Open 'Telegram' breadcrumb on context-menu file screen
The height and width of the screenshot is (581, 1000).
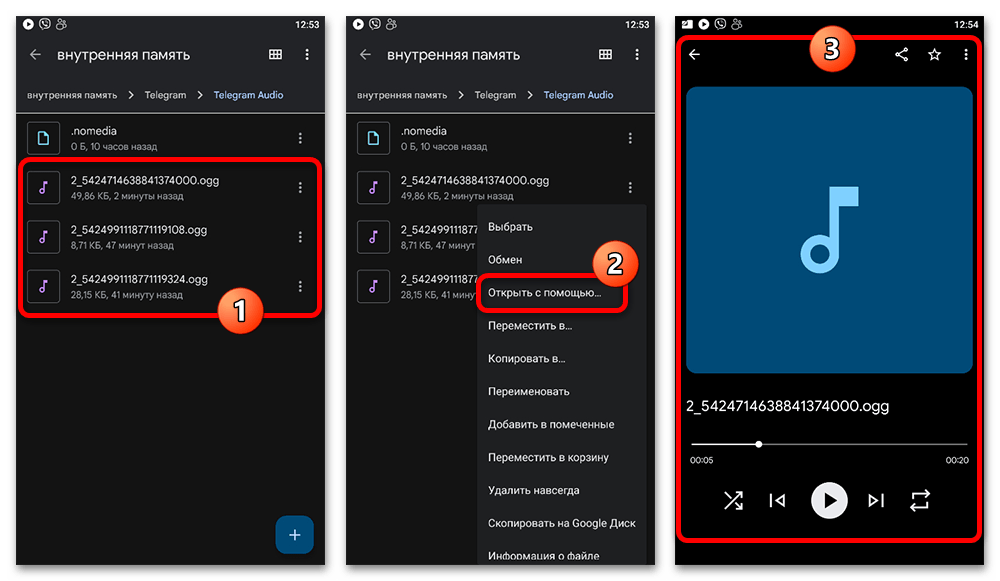click(x=496, y=95)
